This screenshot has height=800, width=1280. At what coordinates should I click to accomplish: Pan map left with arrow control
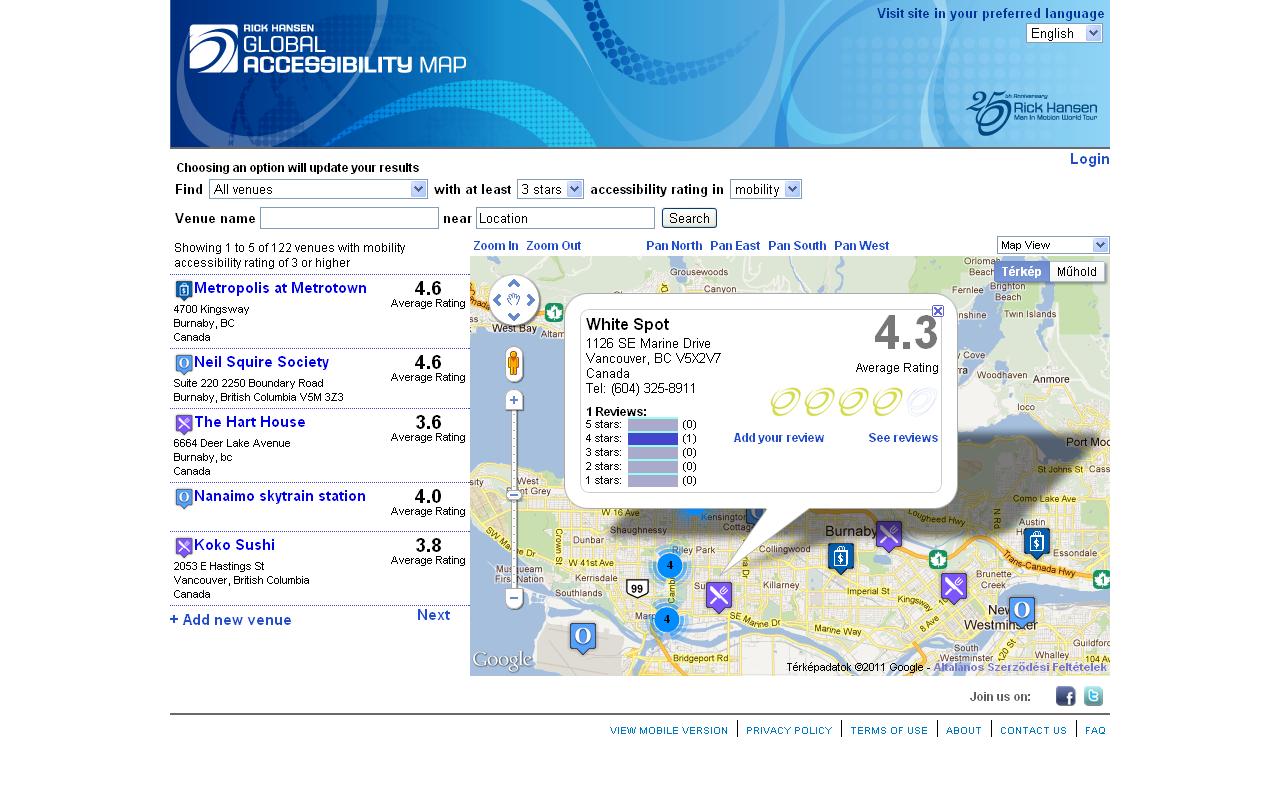click(497, 300)
